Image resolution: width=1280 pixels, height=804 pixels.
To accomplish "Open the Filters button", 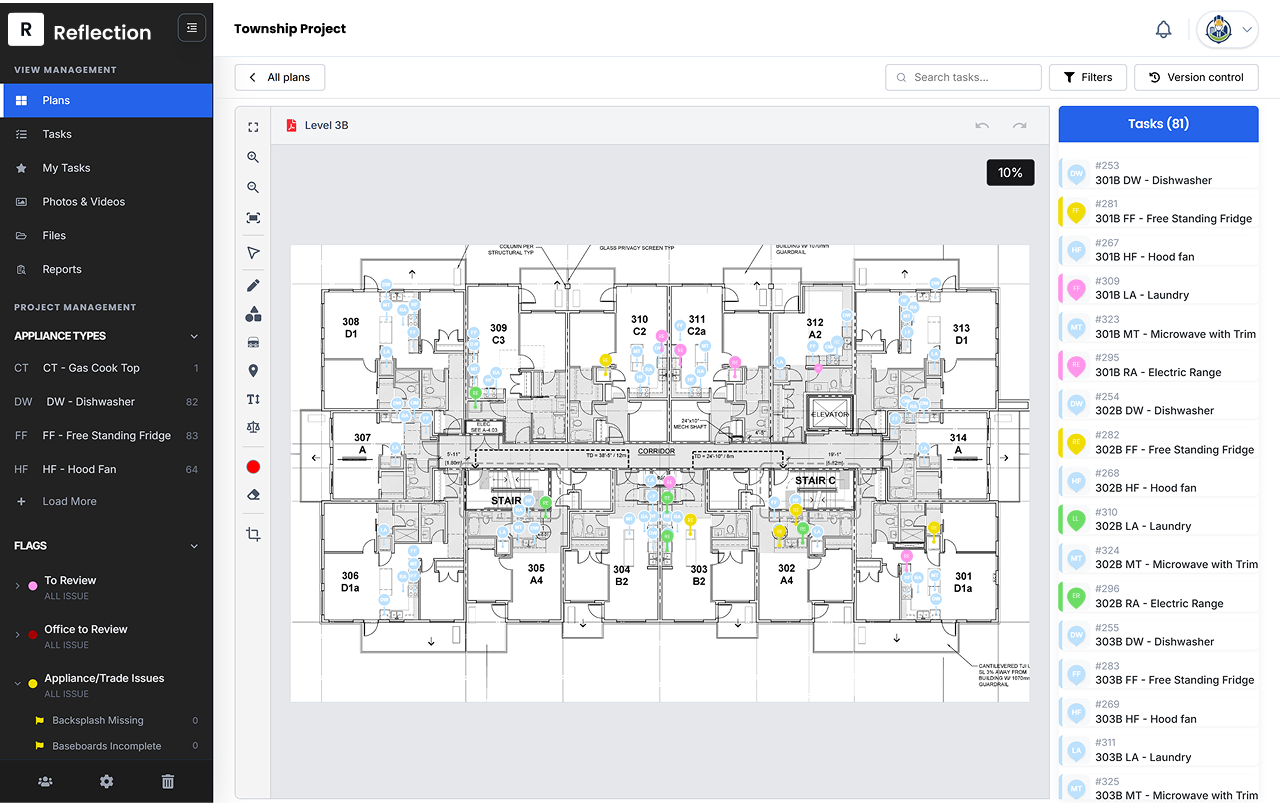I will point(1088,77).
